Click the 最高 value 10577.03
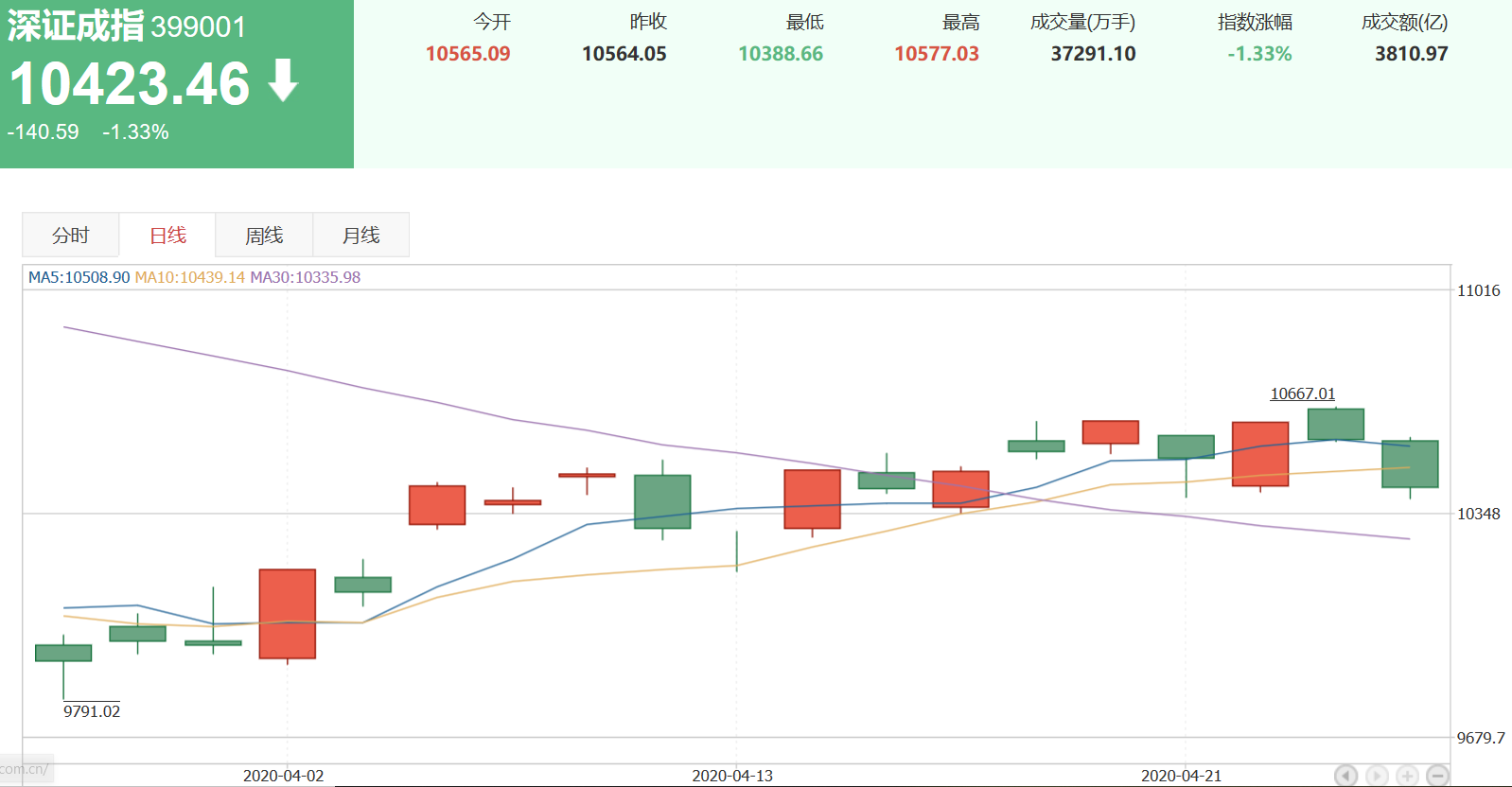The image size is (1512, 787). tap(936, 54)
